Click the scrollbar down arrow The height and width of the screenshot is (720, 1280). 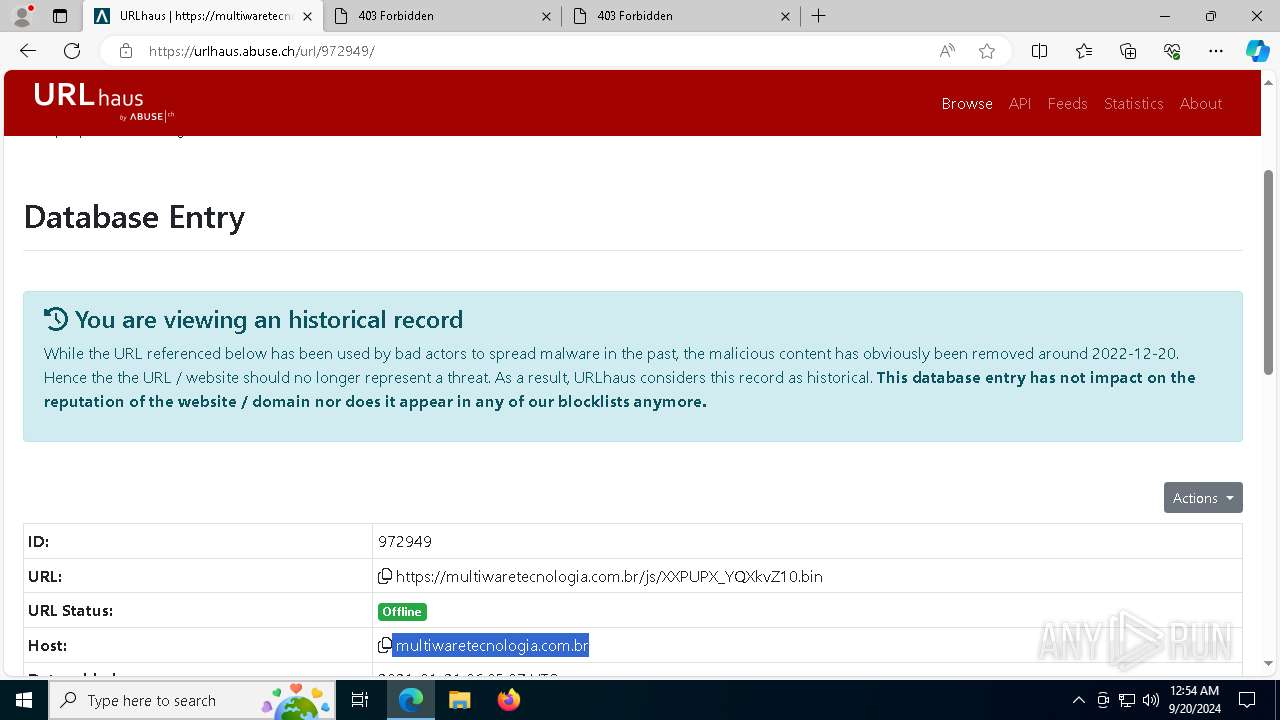click(x=1269, y=663)
